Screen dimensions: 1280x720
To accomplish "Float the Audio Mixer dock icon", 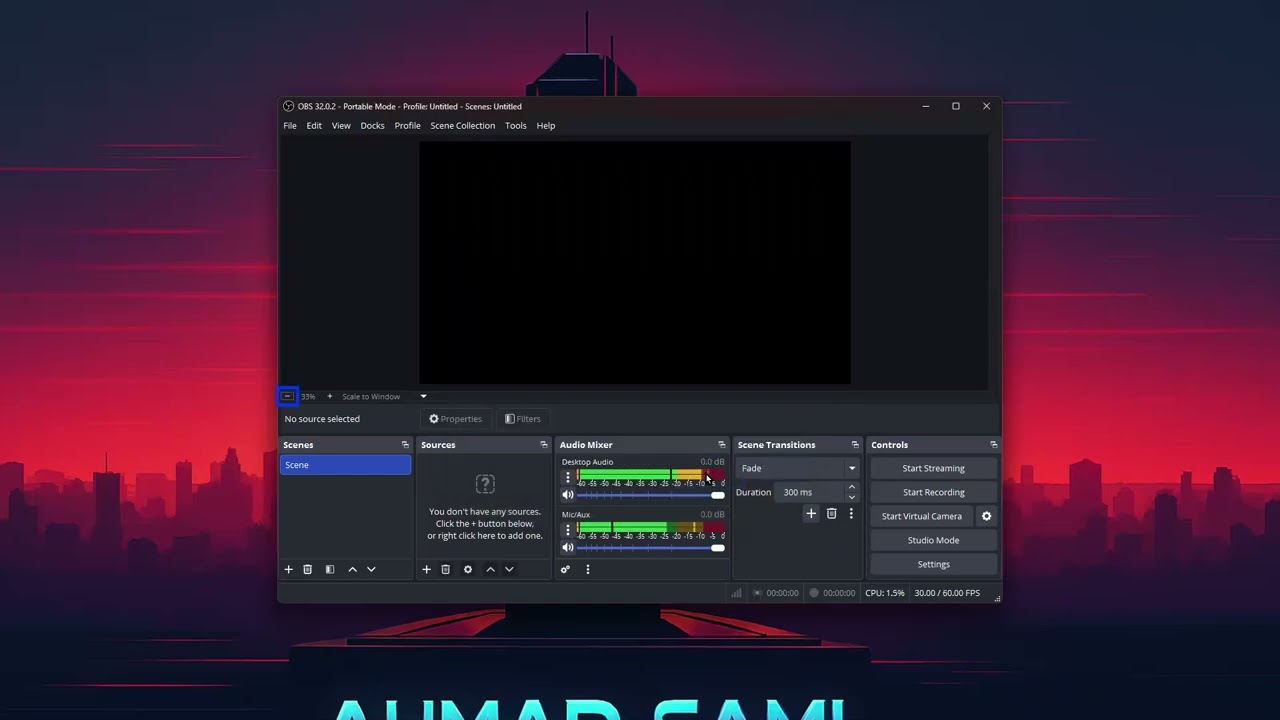I will (x=722, y=445).
